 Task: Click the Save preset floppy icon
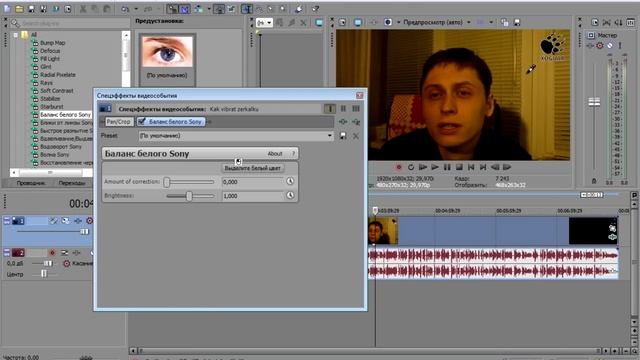(343, 136)
